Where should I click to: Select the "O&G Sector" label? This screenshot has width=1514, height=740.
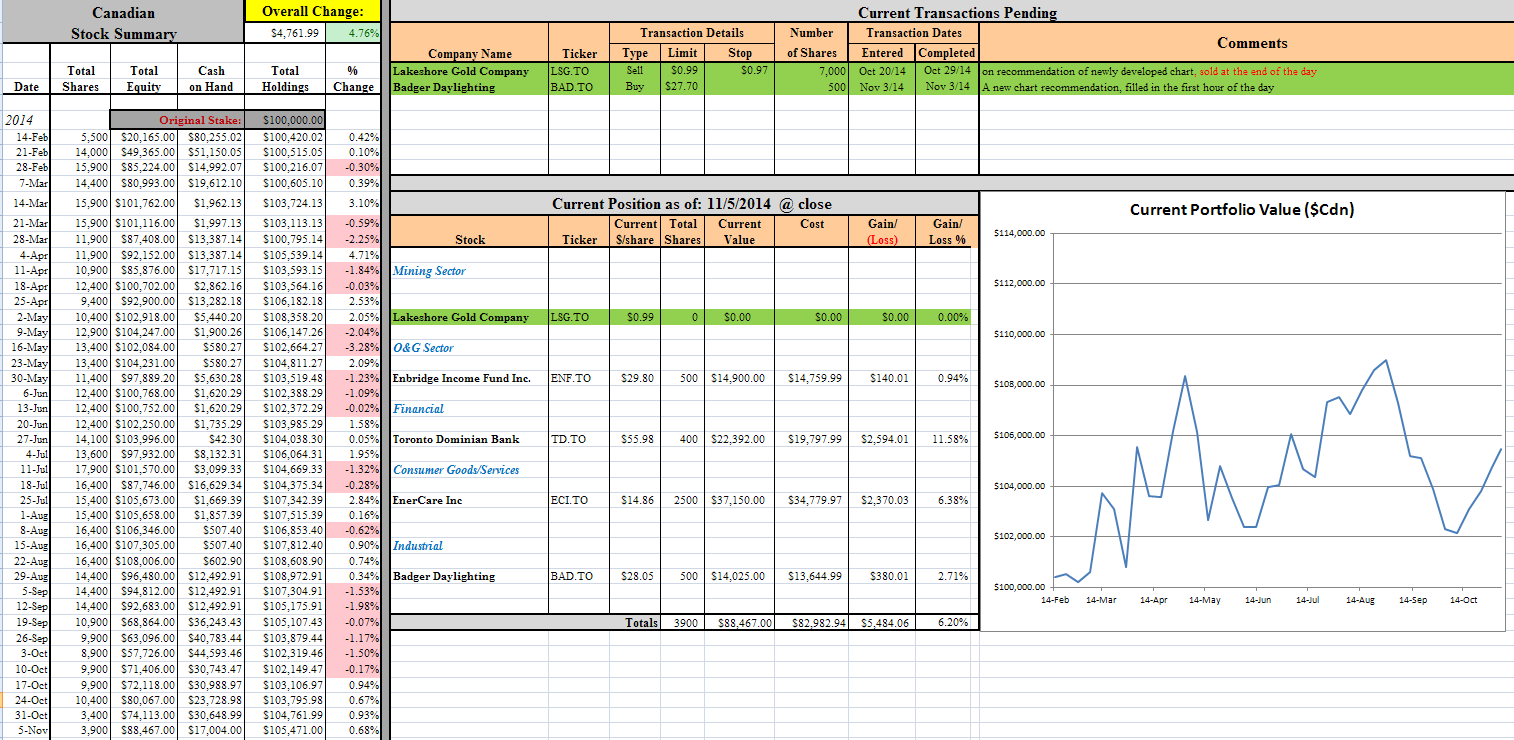tap(423, 348)
